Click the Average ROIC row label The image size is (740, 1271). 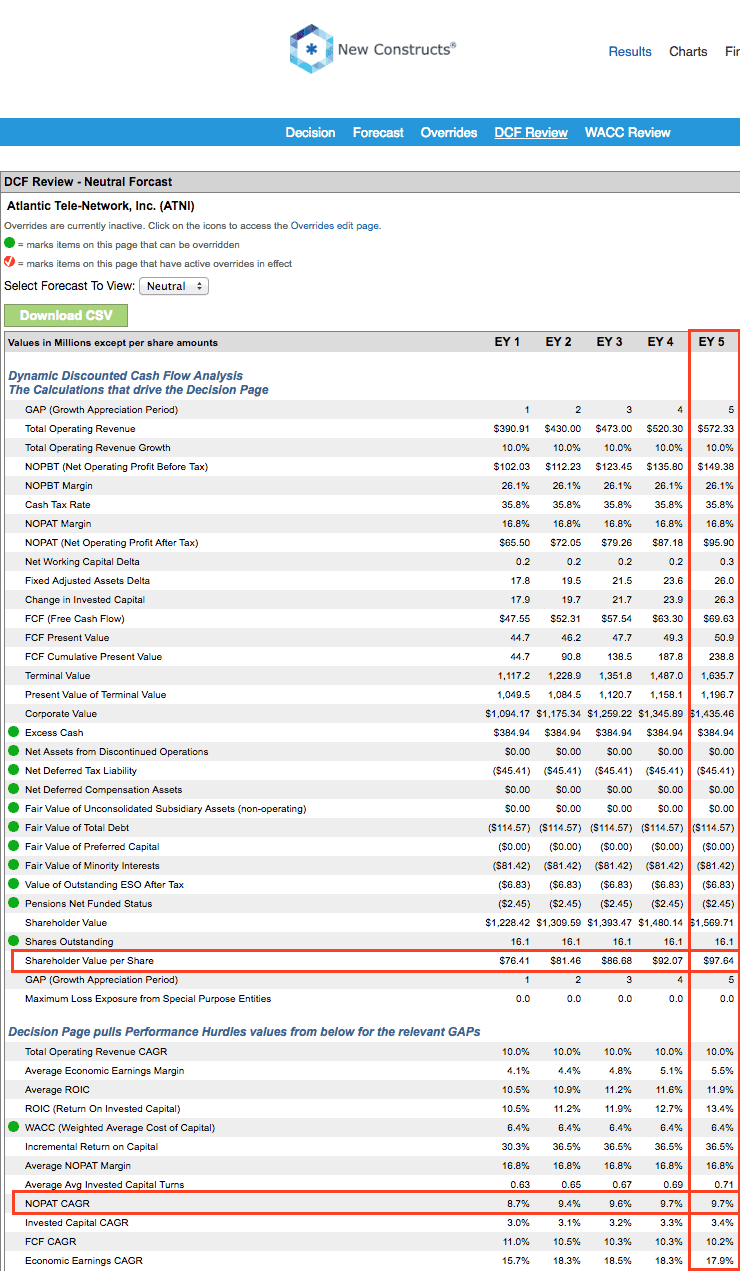pos(56,1089)
